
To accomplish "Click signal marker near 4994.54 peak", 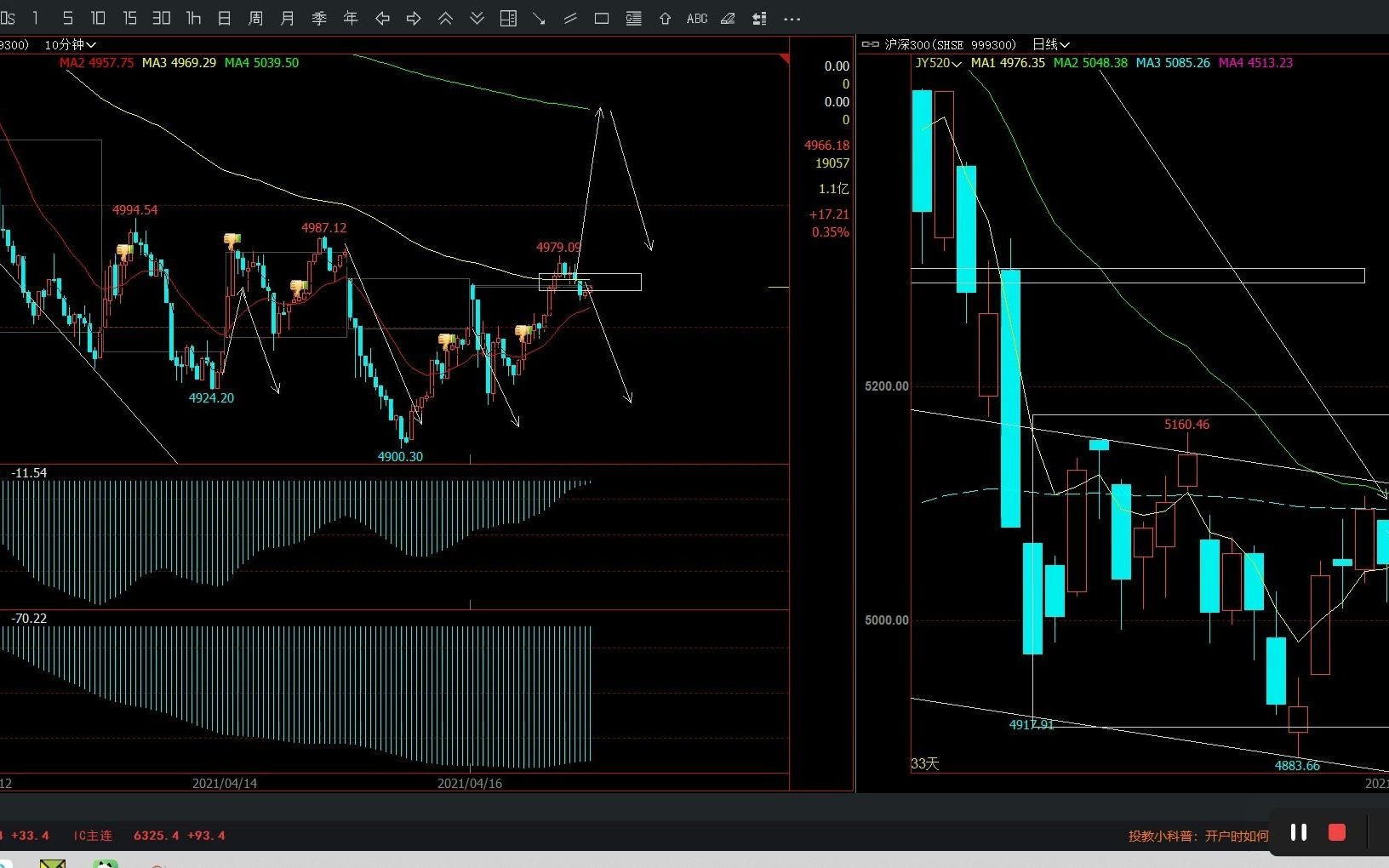I will [124, 251].
